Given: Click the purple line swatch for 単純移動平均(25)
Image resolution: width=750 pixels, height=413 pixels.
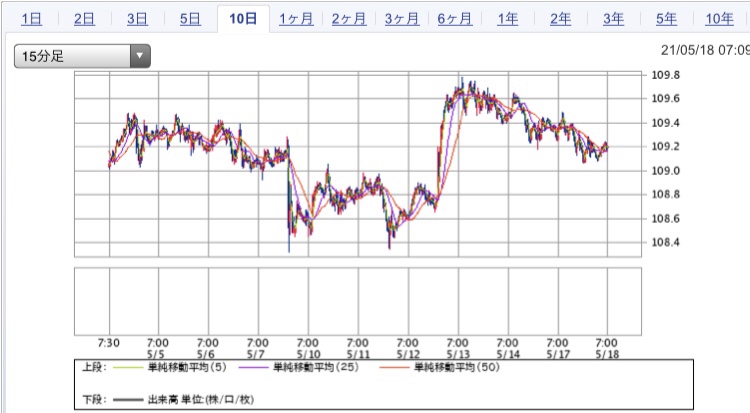Looking at the screenshot, I should 254,368.
